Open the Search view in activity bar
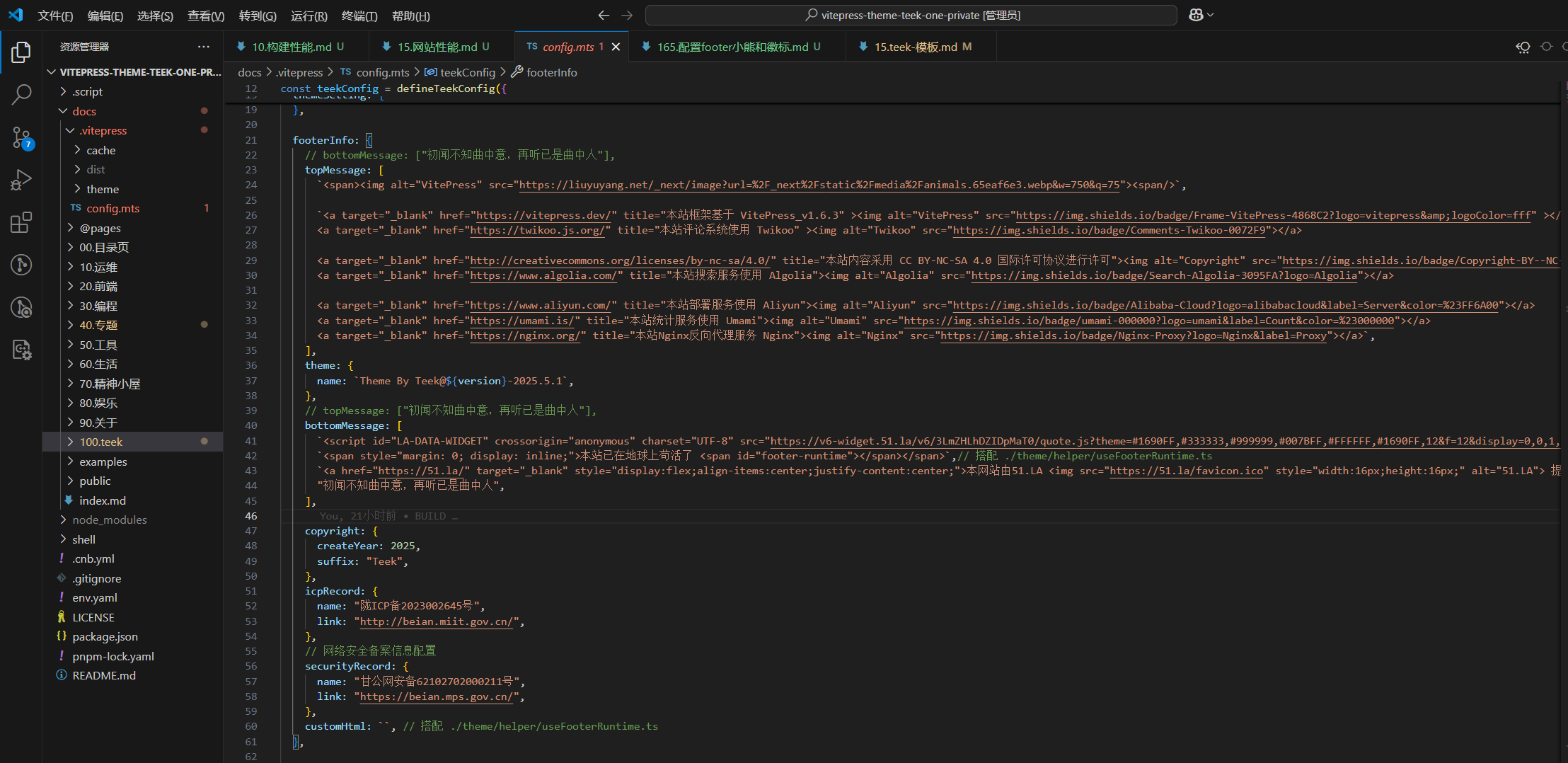 [x=21, y=94]
